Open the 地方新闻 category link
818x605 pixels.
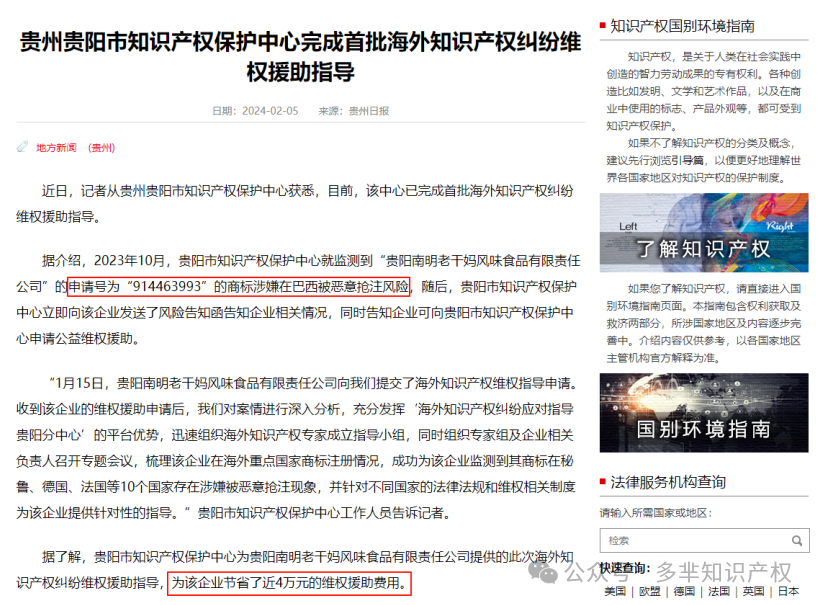[x=56, y=148]
